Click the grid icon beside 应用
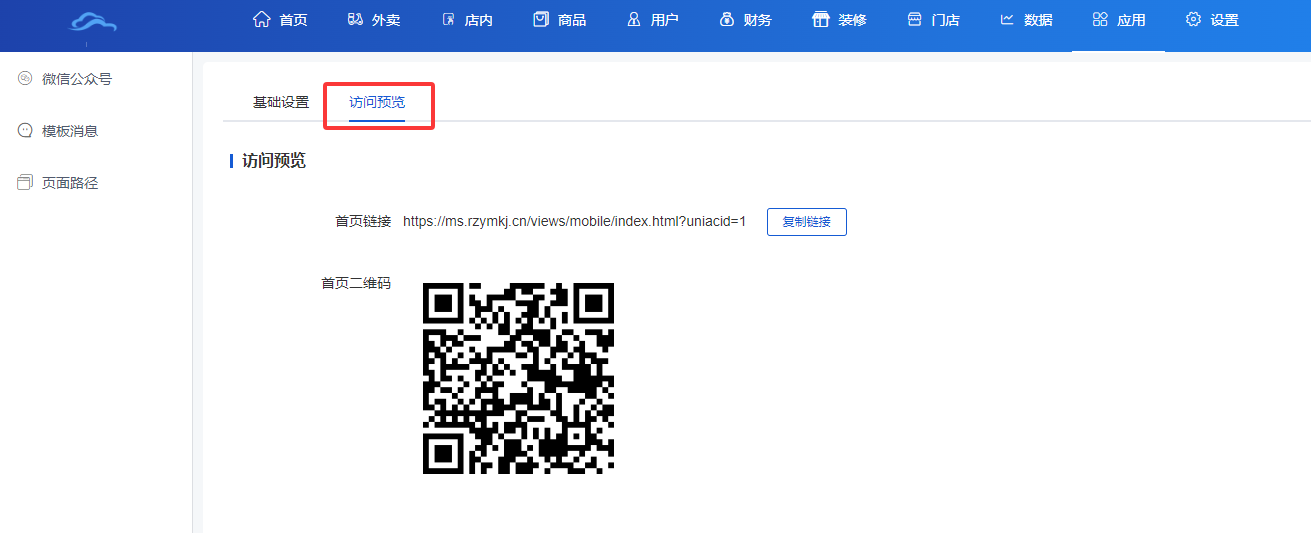The height and width of the screenshot is (533, 1311). (x=1100, y=19)
